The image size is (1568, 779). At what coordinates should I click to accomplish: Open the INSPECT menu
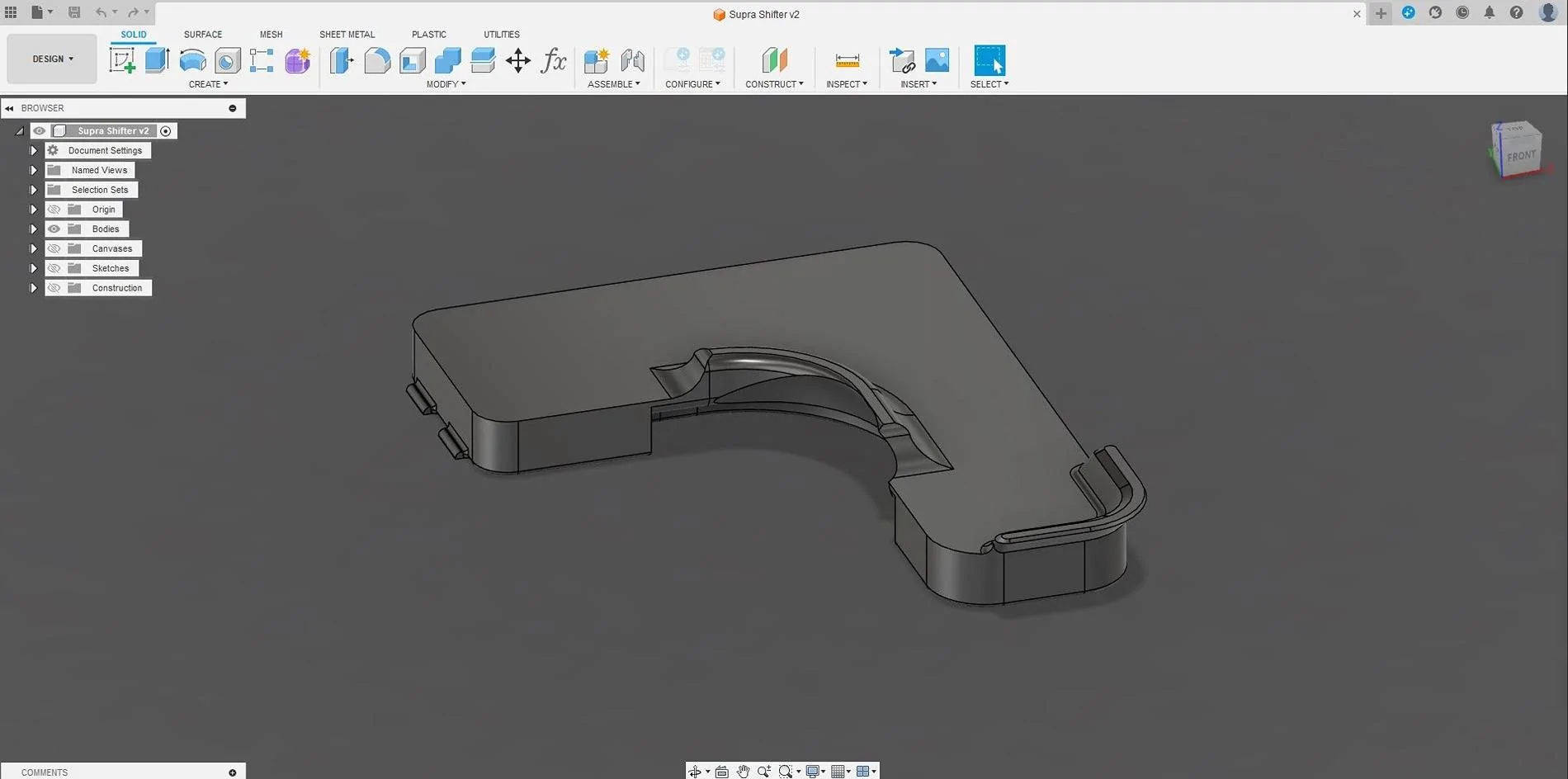tap(847, 84)
